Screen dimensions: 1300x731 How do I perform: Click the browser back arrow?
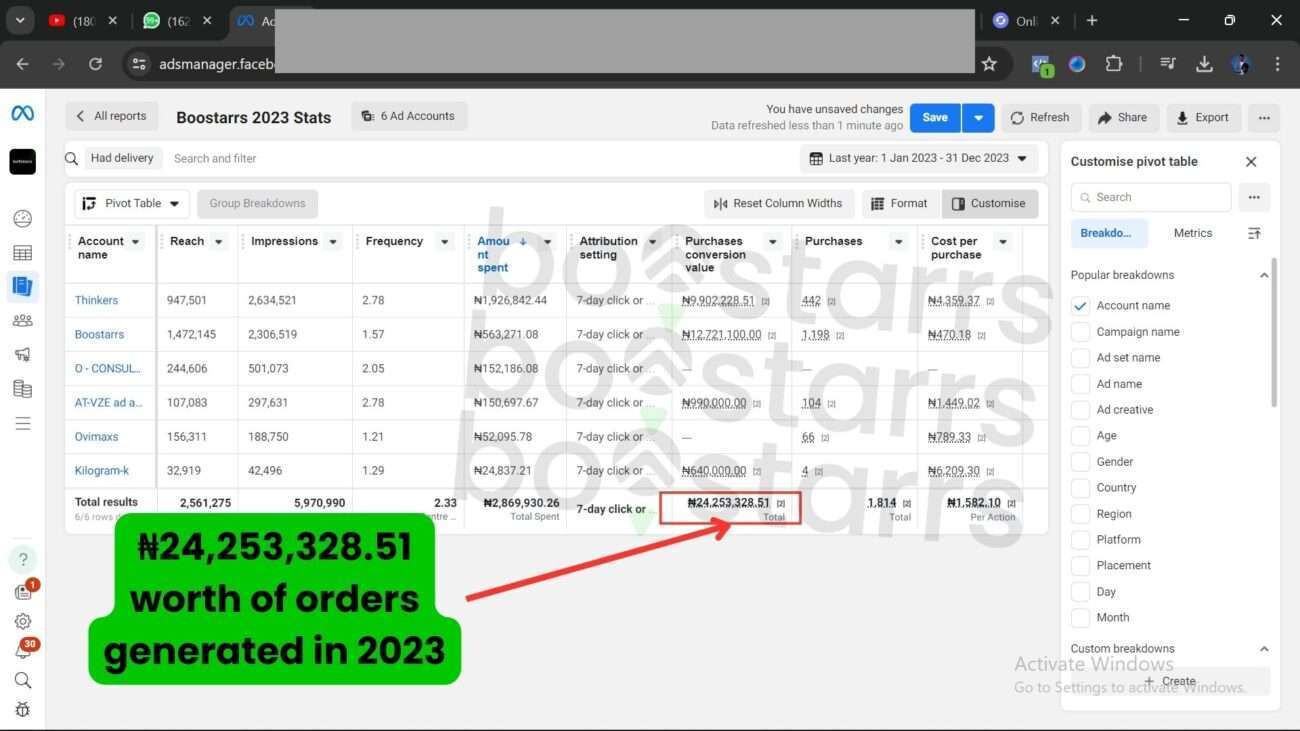pos(22,64)
